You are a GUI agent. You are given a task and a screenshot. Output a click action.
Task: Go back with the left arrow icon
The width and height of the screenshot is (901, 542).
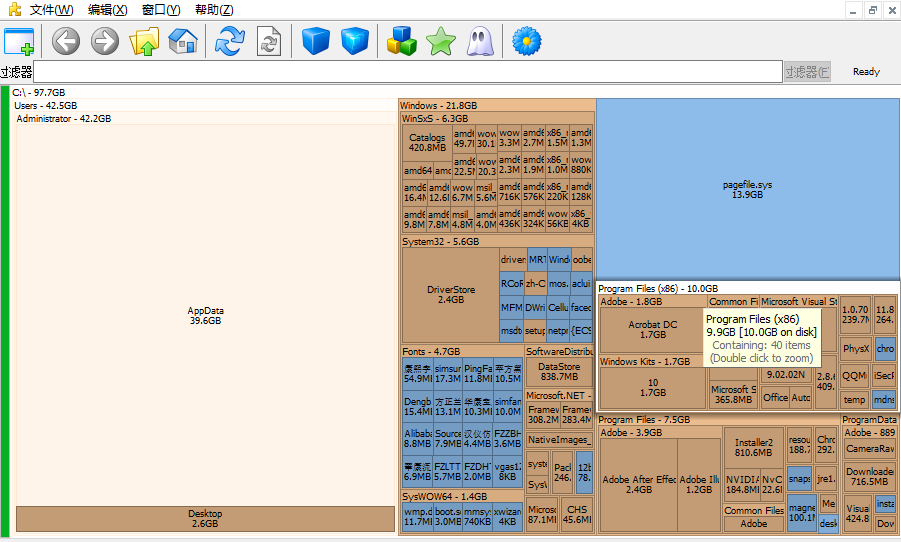(66, 41)
